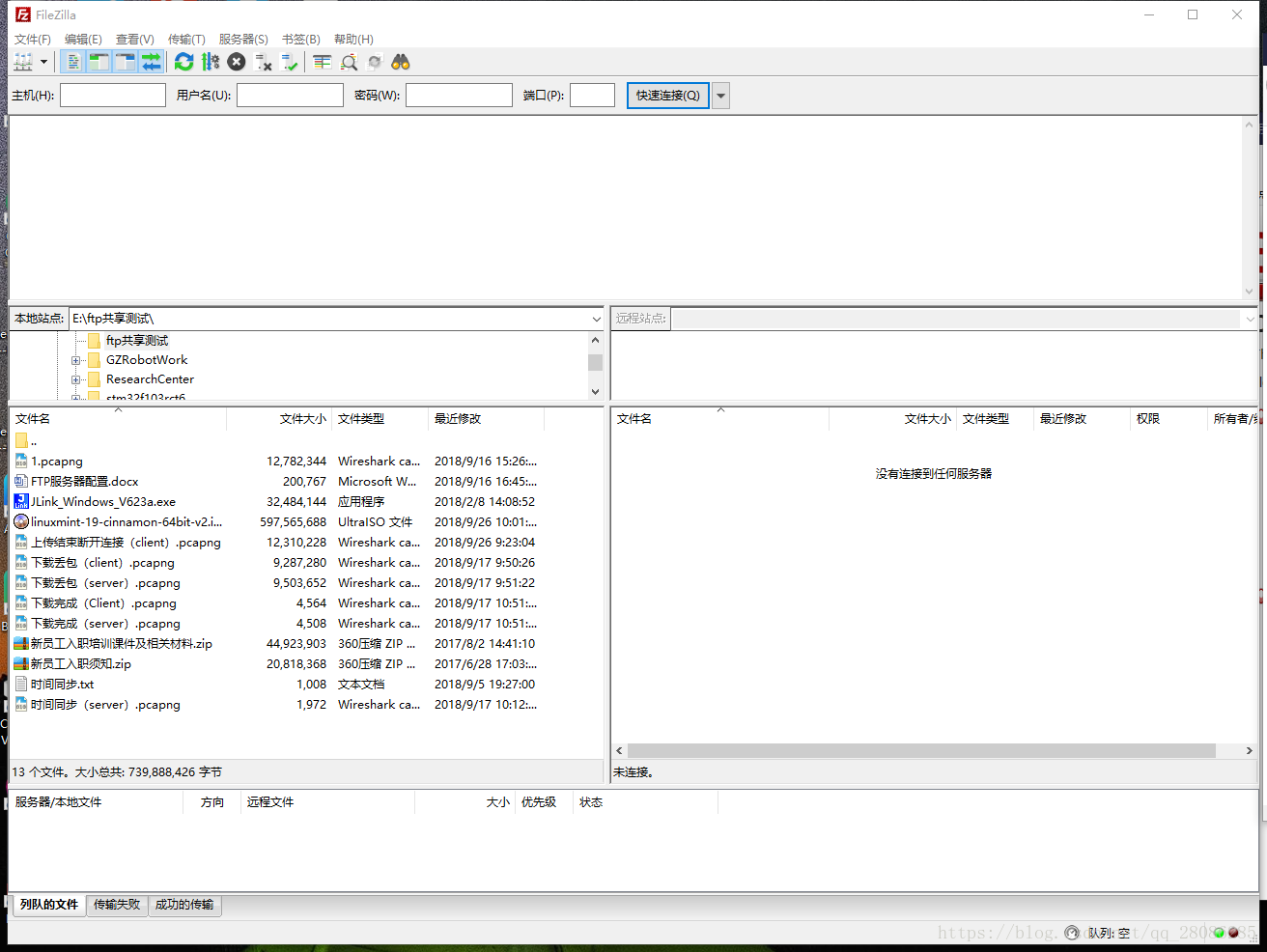Expand the GZRobotWork folder node
1267x952 pixels.
pyautogui.click(x=75, y=360)
